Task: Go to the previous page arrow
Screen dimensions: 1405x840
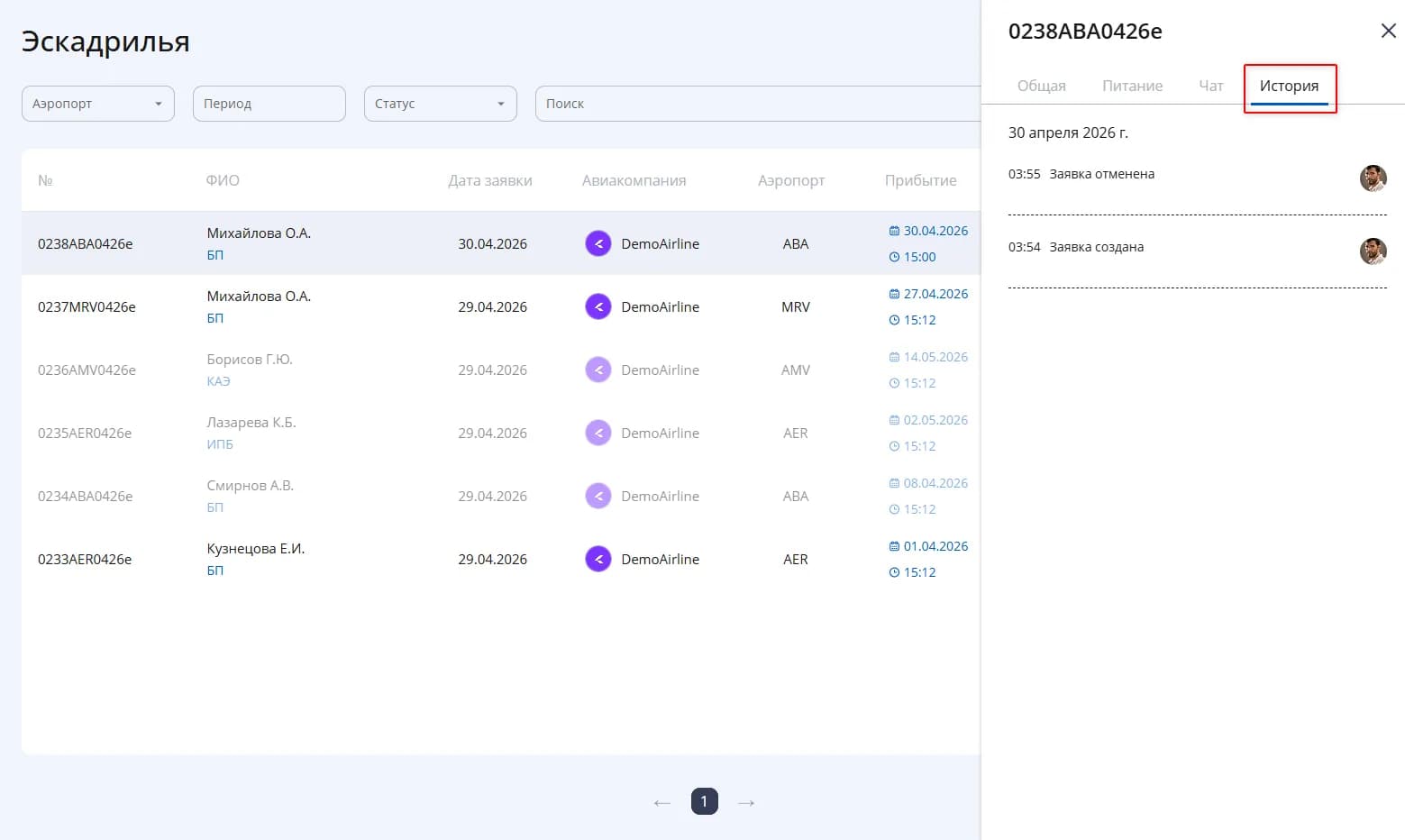Action: (x=662, y=802)
